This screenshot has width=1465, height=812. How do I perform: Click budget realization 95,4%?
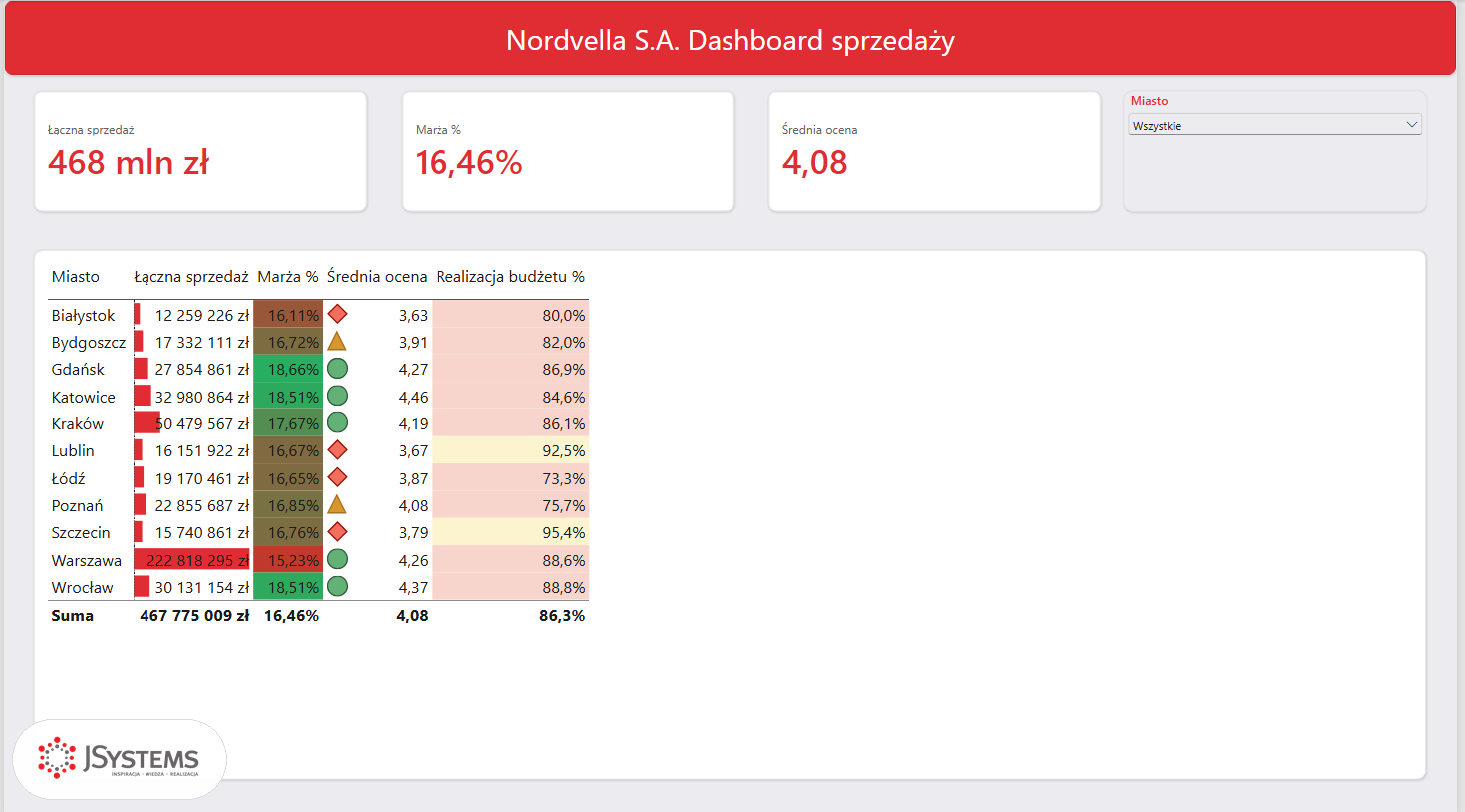click(510, 532)
